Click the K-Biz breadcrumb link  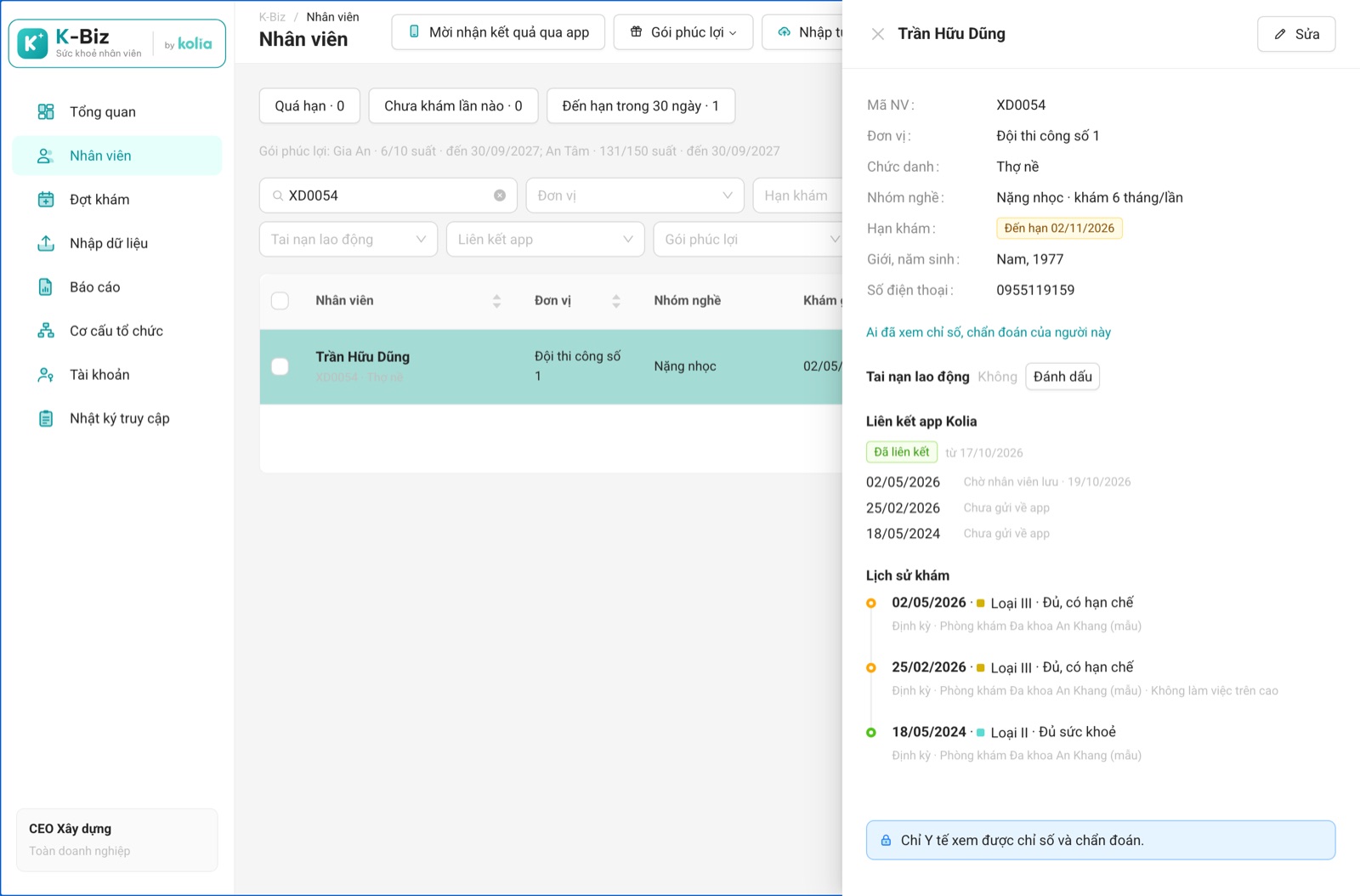[272, 17]
